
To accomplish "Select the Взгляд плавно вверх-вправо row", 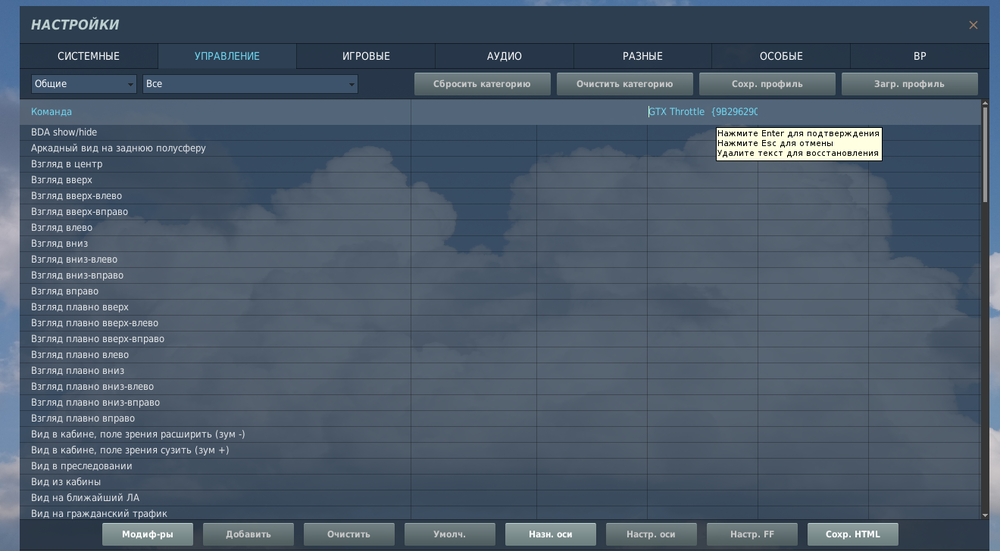I will (x=500, y=339).
